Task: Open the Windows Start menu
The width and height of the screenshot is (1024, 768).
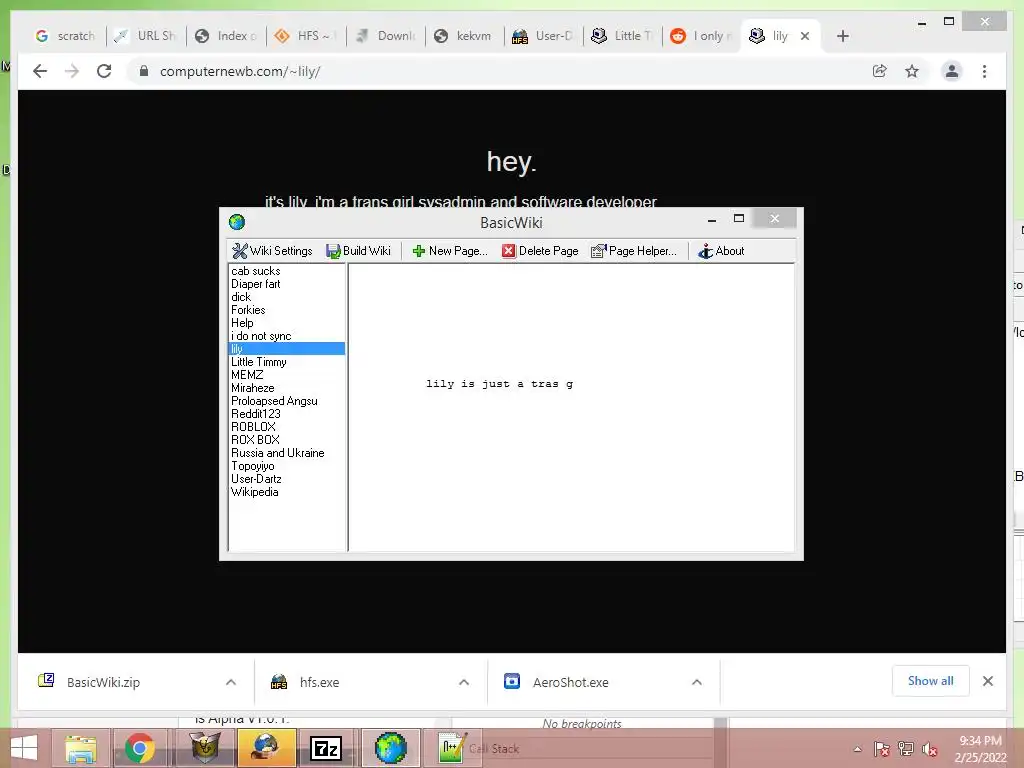Action: (x=24, y=748)
